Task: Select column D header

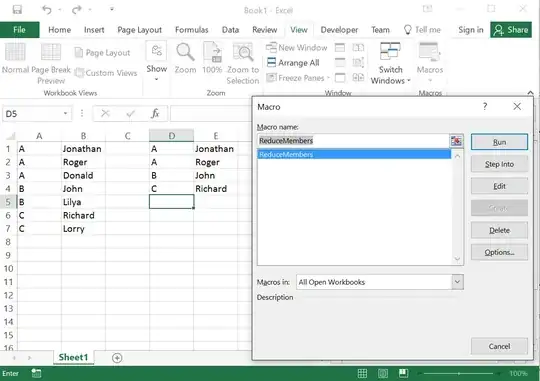Action: (172, 136)
